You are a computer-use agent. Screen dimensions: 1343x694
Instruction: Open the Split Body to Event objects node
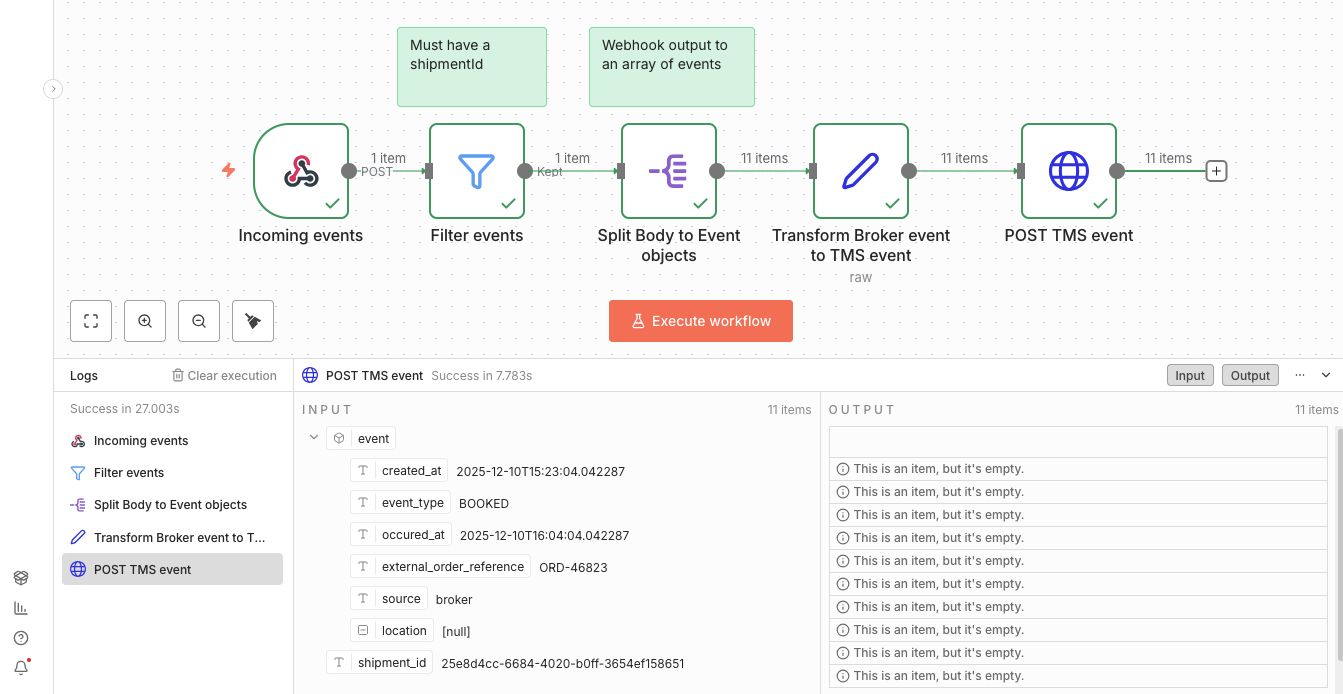pos(668,170)
